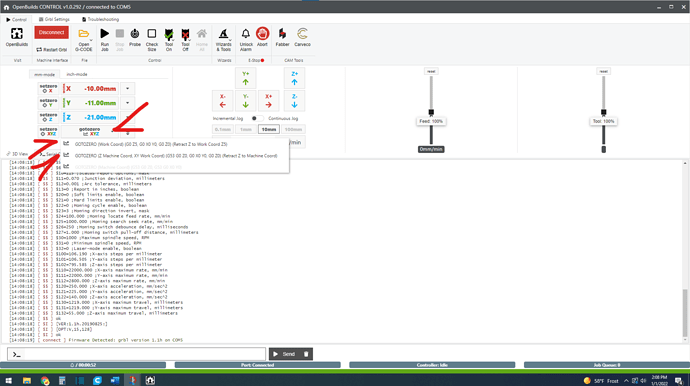Image resolution: width=690 pixels, height=386 pixels.
Task: Switch to the 3D View tab
Action: (18, 154)
